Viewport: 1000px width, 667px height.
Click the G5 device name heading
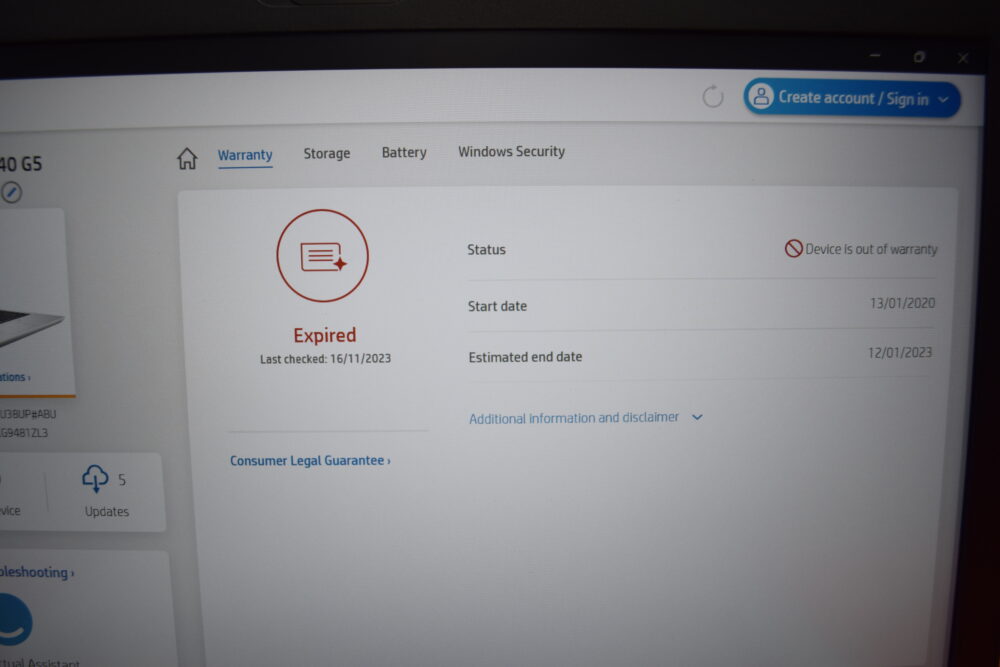21,164
